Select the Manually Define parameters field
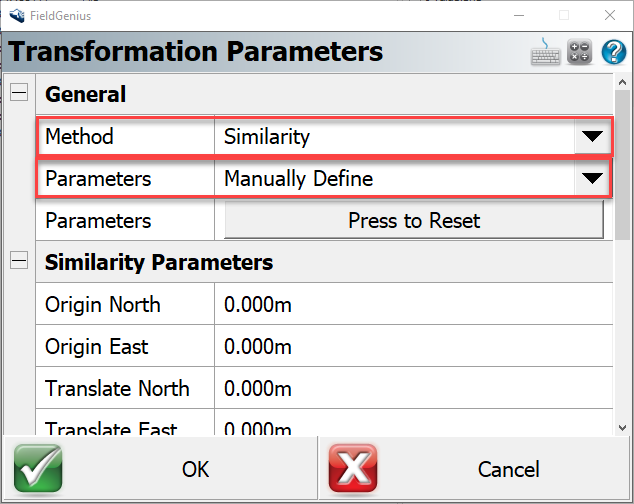The height and width of the screenshot is (504, 634). pyautogui.click(x=395, y=179)
